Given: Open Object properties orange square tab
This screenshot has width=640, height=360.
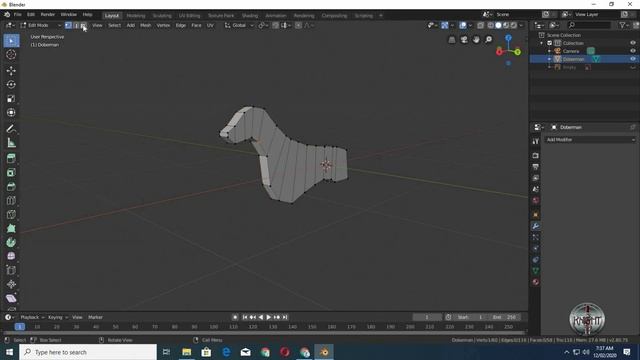Looking at the screenshot, I should point(536,215).
